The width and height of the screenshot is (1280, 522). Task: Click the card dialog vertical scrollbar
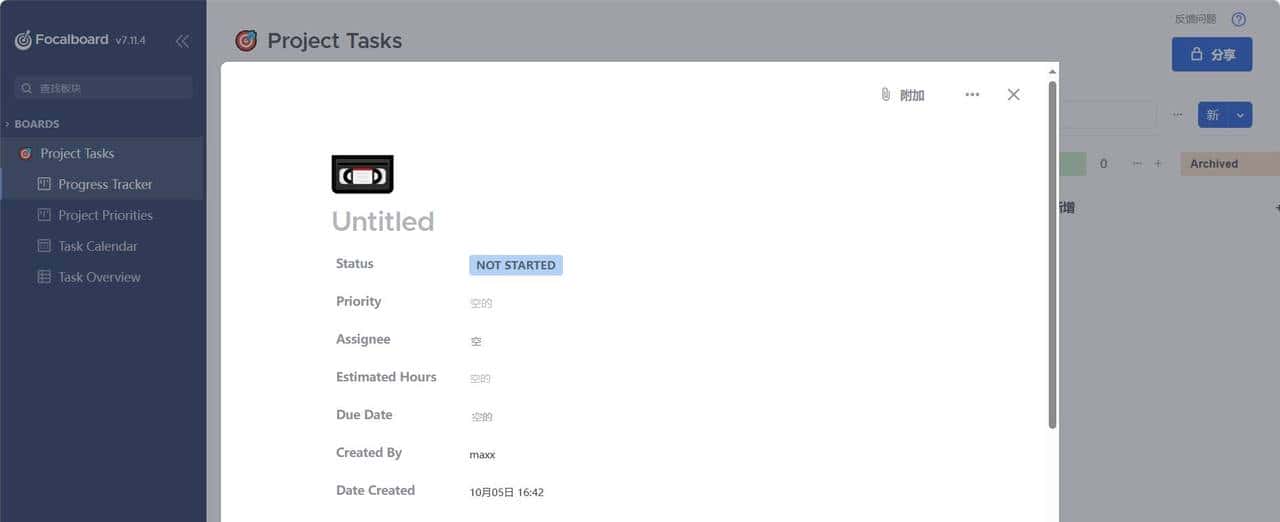1052,250
